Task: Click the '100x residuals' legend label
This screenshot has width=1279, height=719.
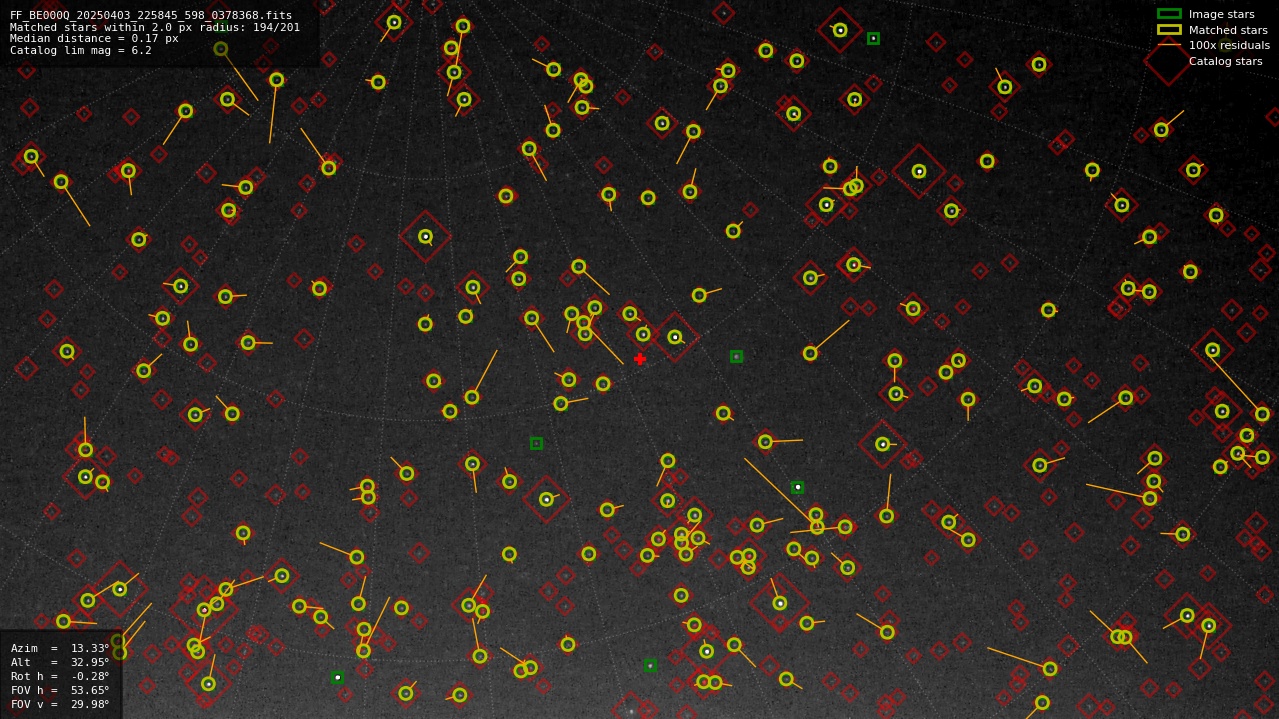Action: point(1229,46)
